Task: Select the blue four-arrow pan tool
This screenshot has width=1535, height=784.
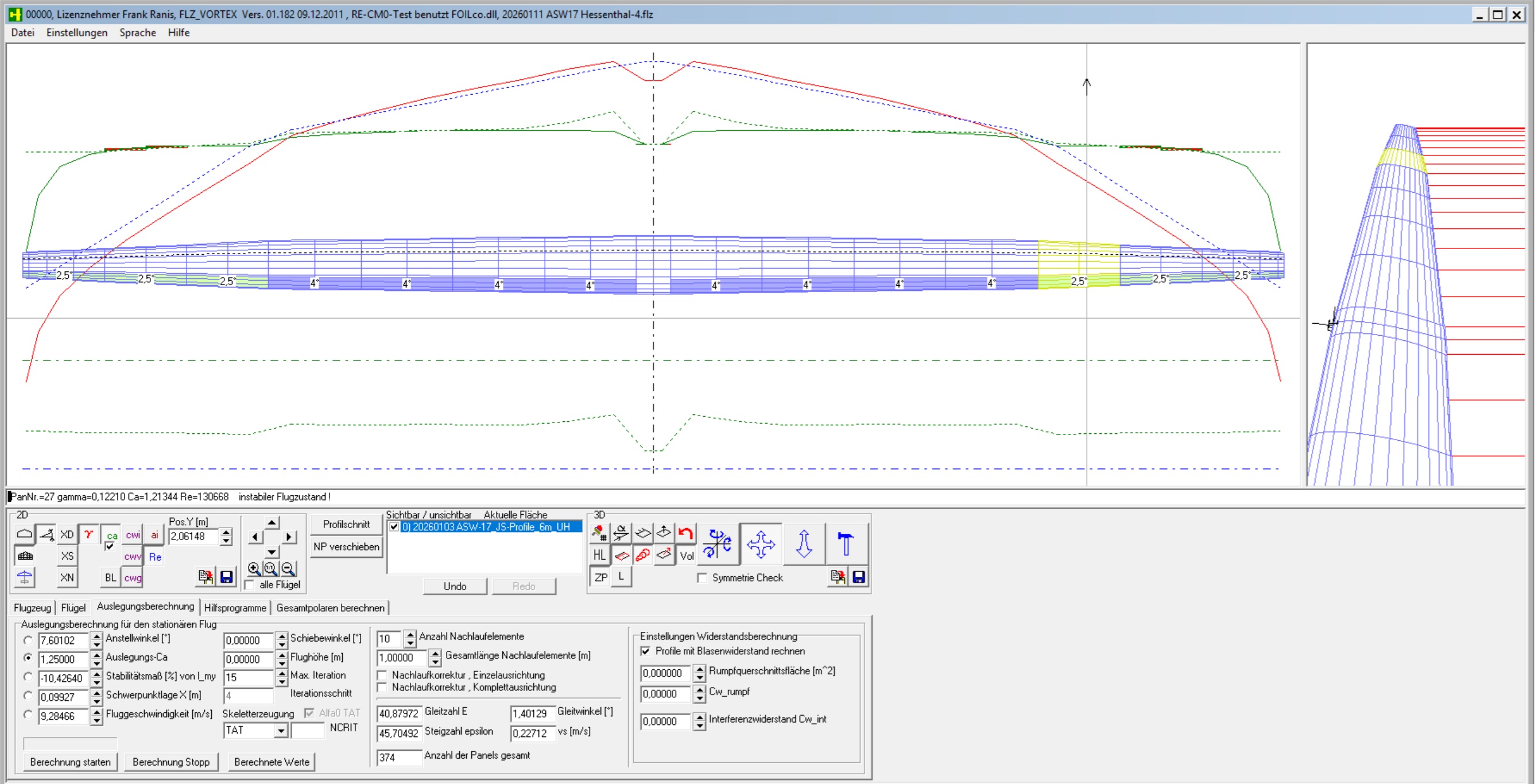Action: 761,544
